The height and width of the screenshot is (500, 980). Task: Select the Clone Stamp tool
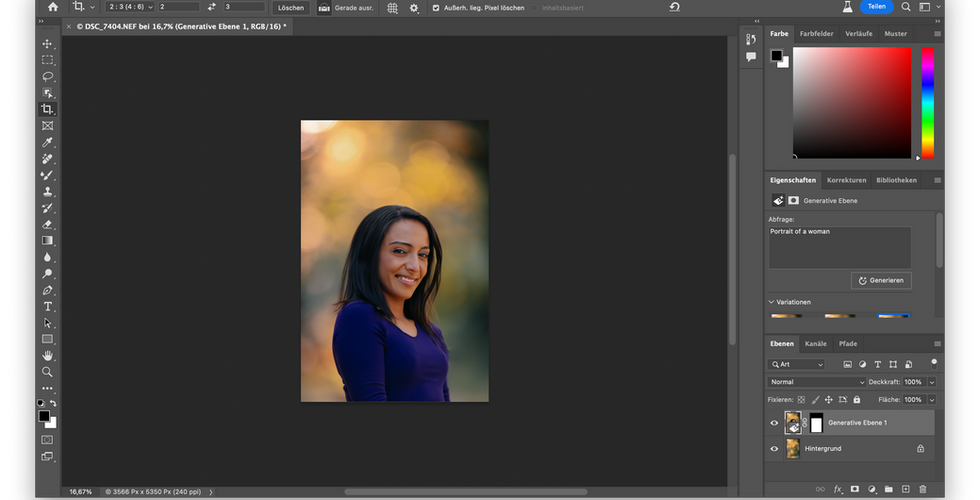(47, 191)
